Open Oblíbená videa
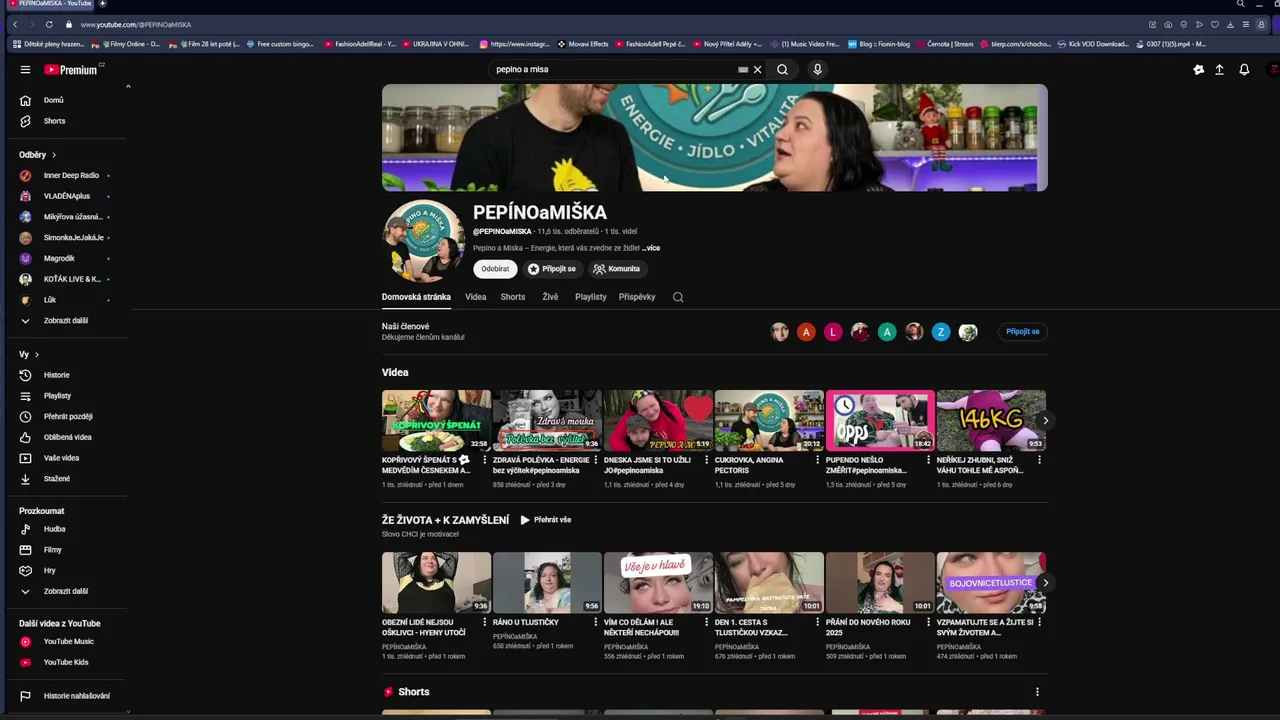 coord(65,437)
